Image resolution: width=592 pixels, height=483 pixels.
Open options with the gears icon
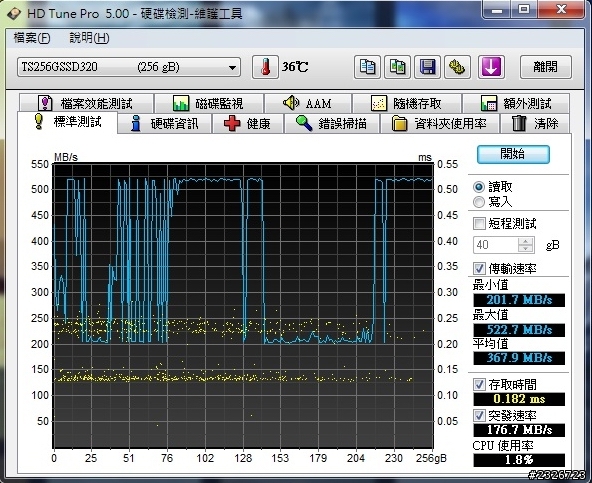pos(457,67)
